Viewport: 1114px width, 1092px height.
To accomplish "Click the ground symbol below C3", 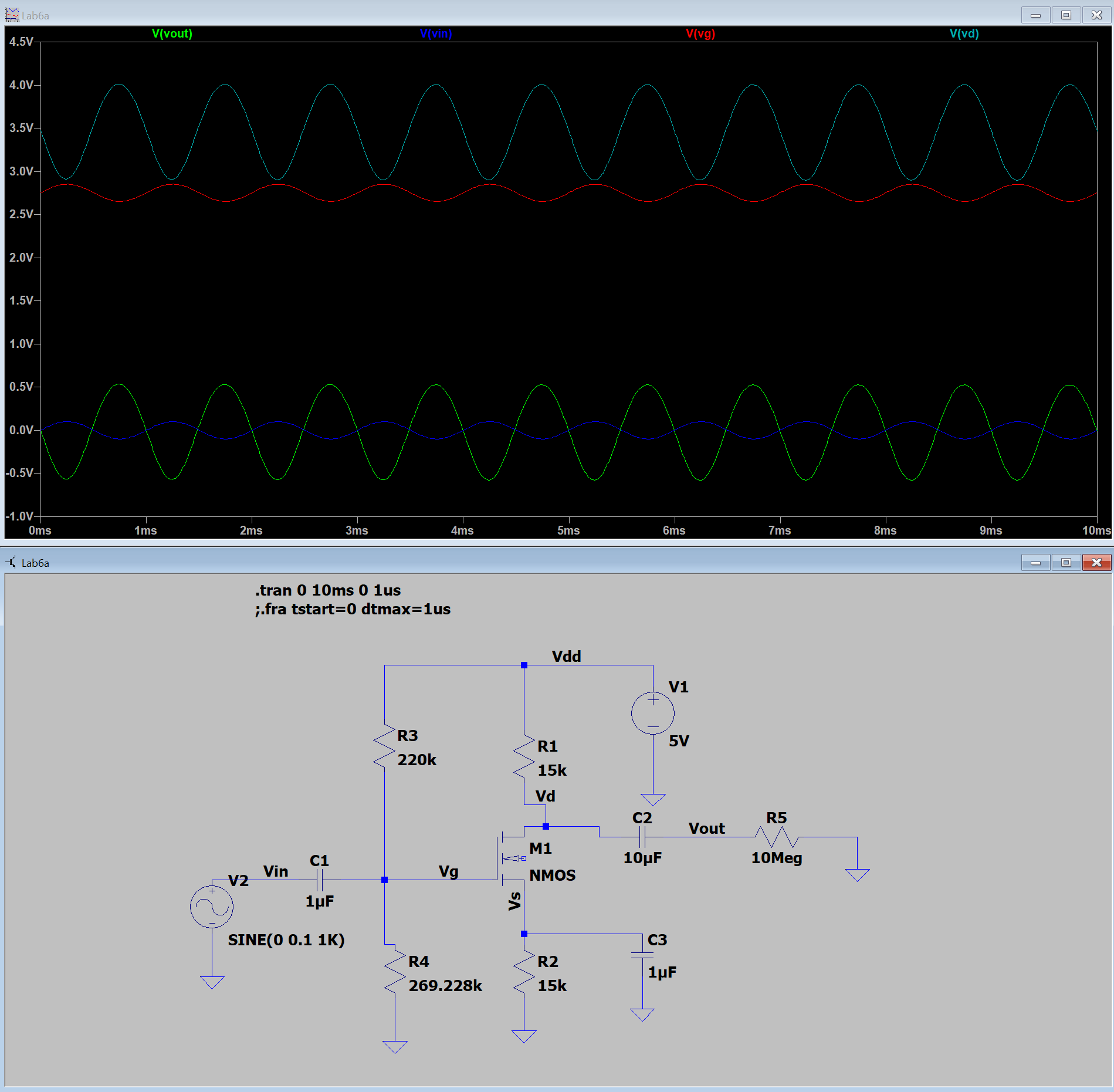I will (642, 1015).
